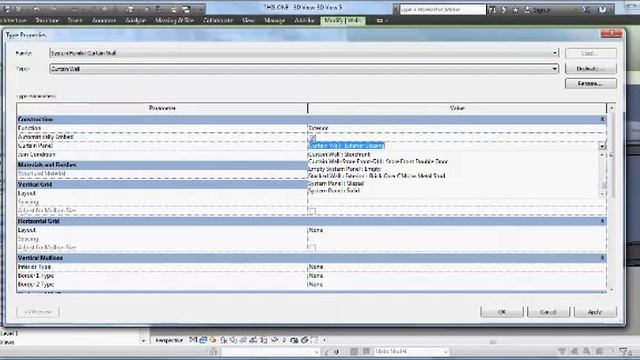Toggle the Crop View icon
640x360 pixels.
pos(243,340)
